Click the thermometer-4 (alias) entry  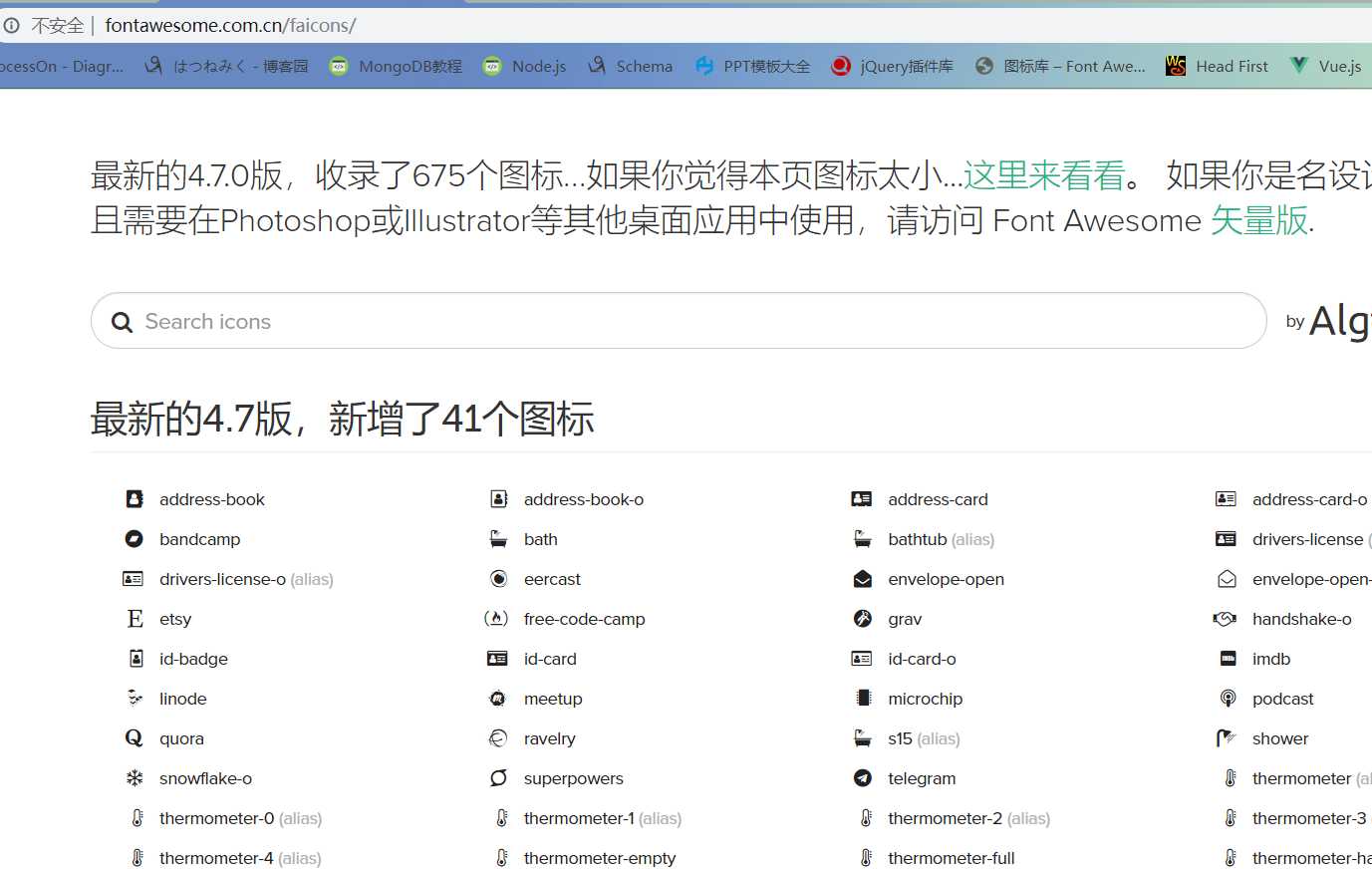[x=226, y=858]
